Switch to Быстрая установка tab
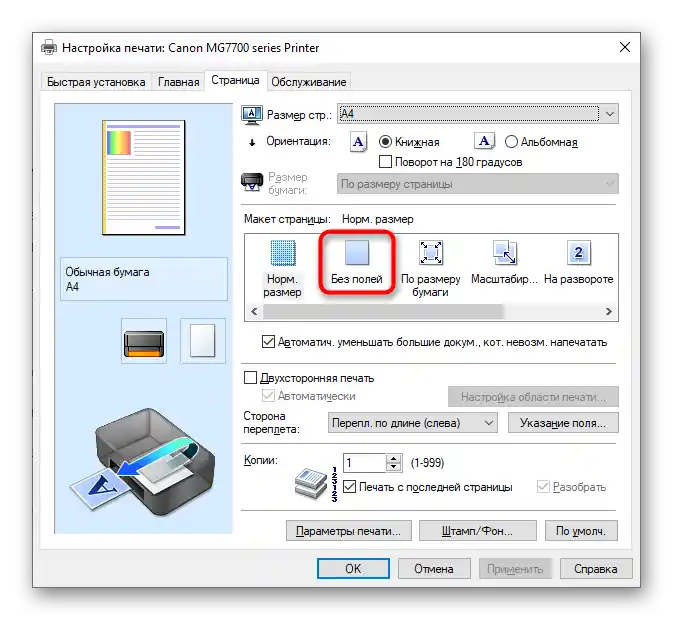The image size is (673, 620). (x=96, y=82)
